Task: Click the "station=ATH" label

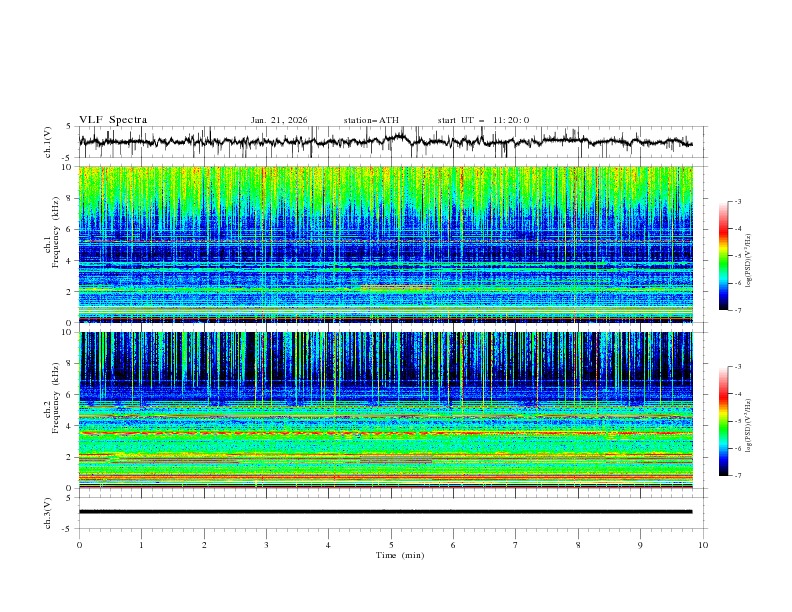Action: (x=371, y=120)
